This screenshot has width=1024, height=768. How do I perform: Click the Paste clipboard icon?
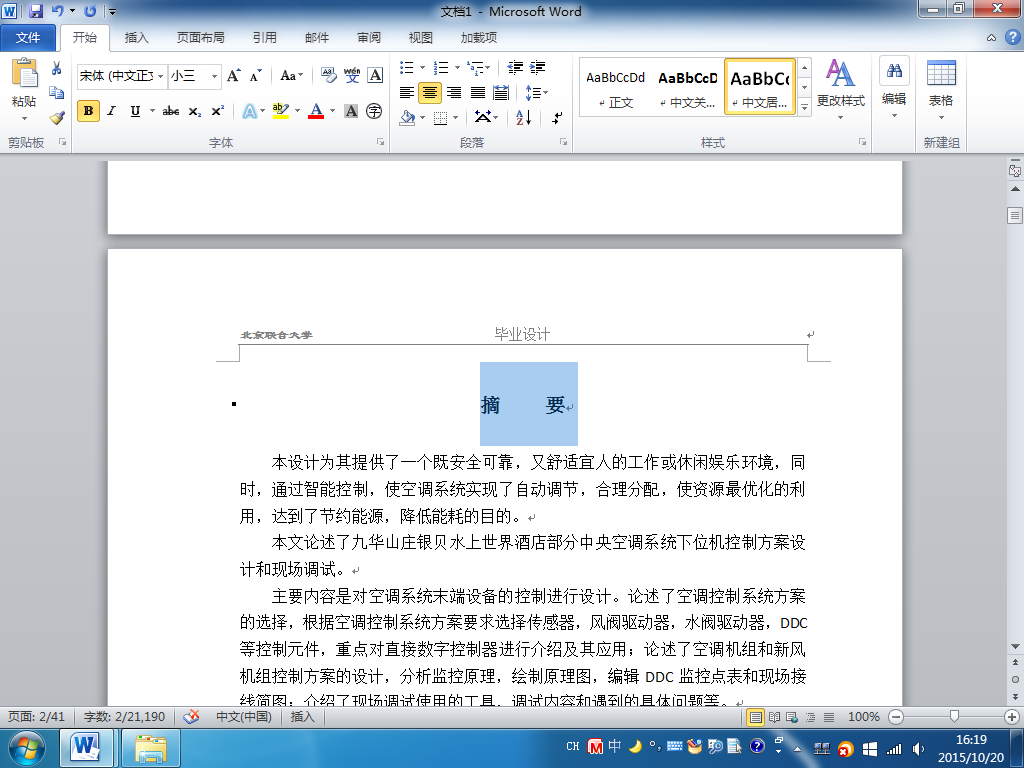(24, 73)
